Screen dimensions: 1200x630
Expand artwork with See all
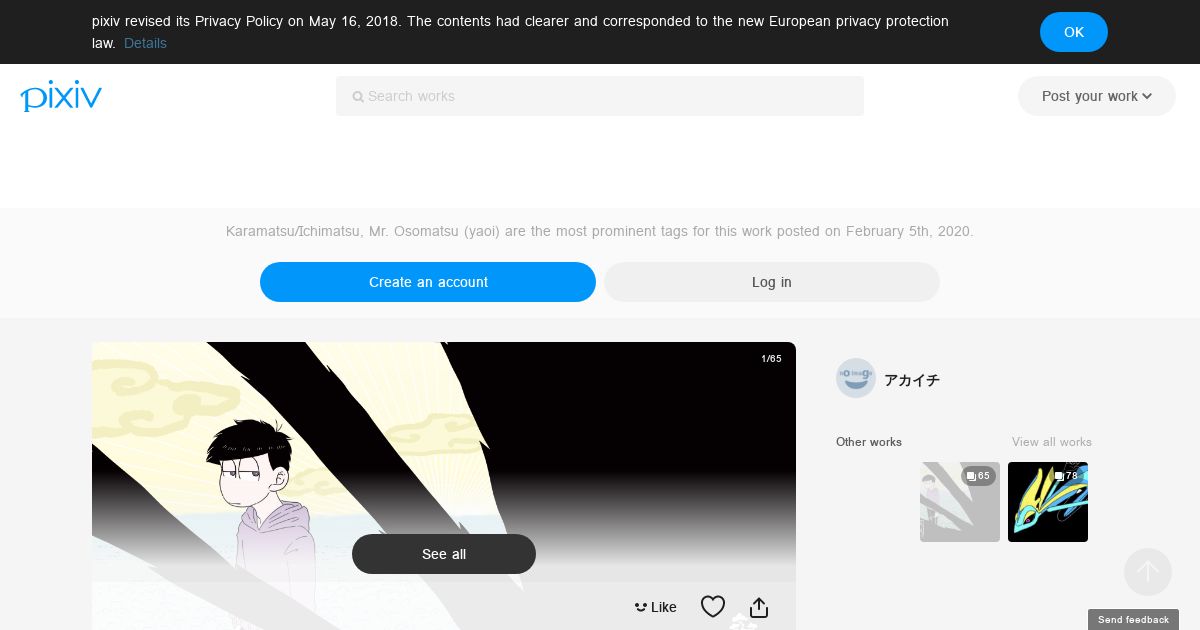click(444, 554)
